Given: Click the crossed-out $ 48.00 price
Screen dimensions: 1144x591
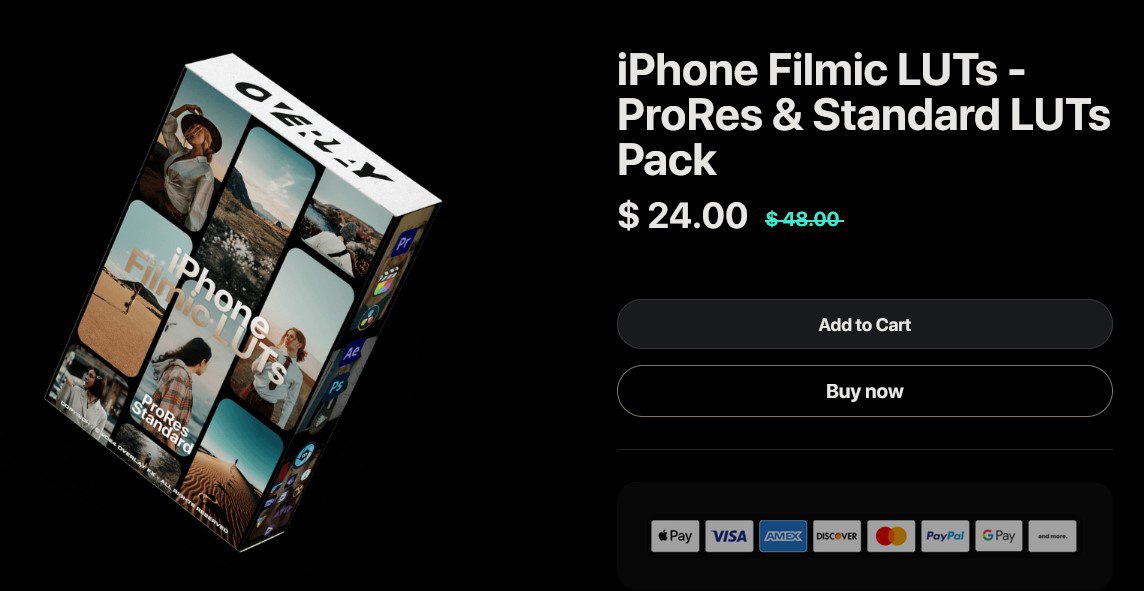Looking at the screenshot, I should (804, 218).
